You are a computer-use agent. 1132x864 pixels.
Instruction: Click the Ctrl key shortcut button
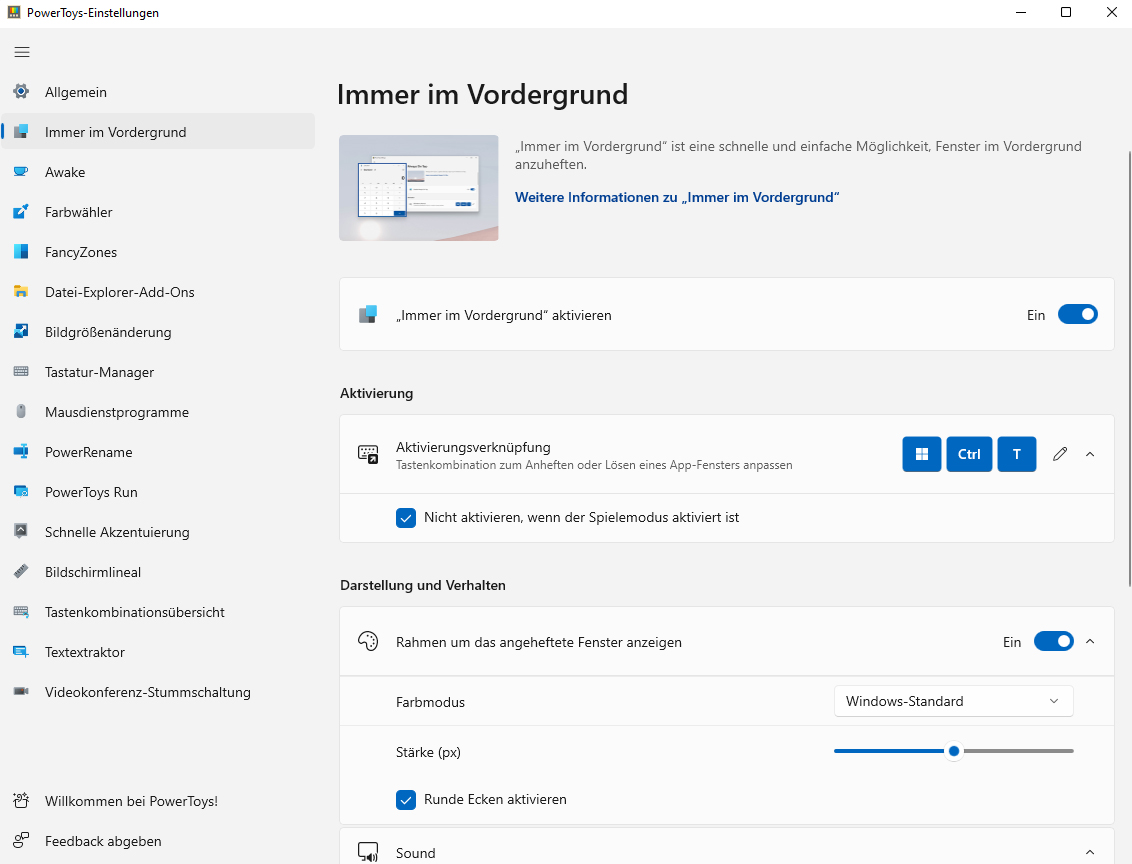click(x=969, y=454)
